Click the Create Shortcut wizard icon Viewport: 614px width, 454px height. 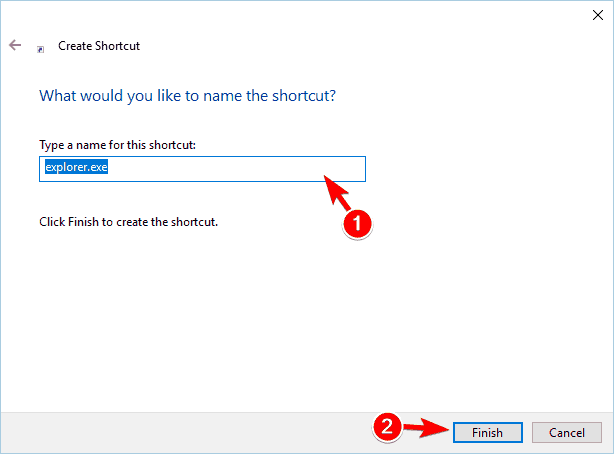(x=40, y=49)
